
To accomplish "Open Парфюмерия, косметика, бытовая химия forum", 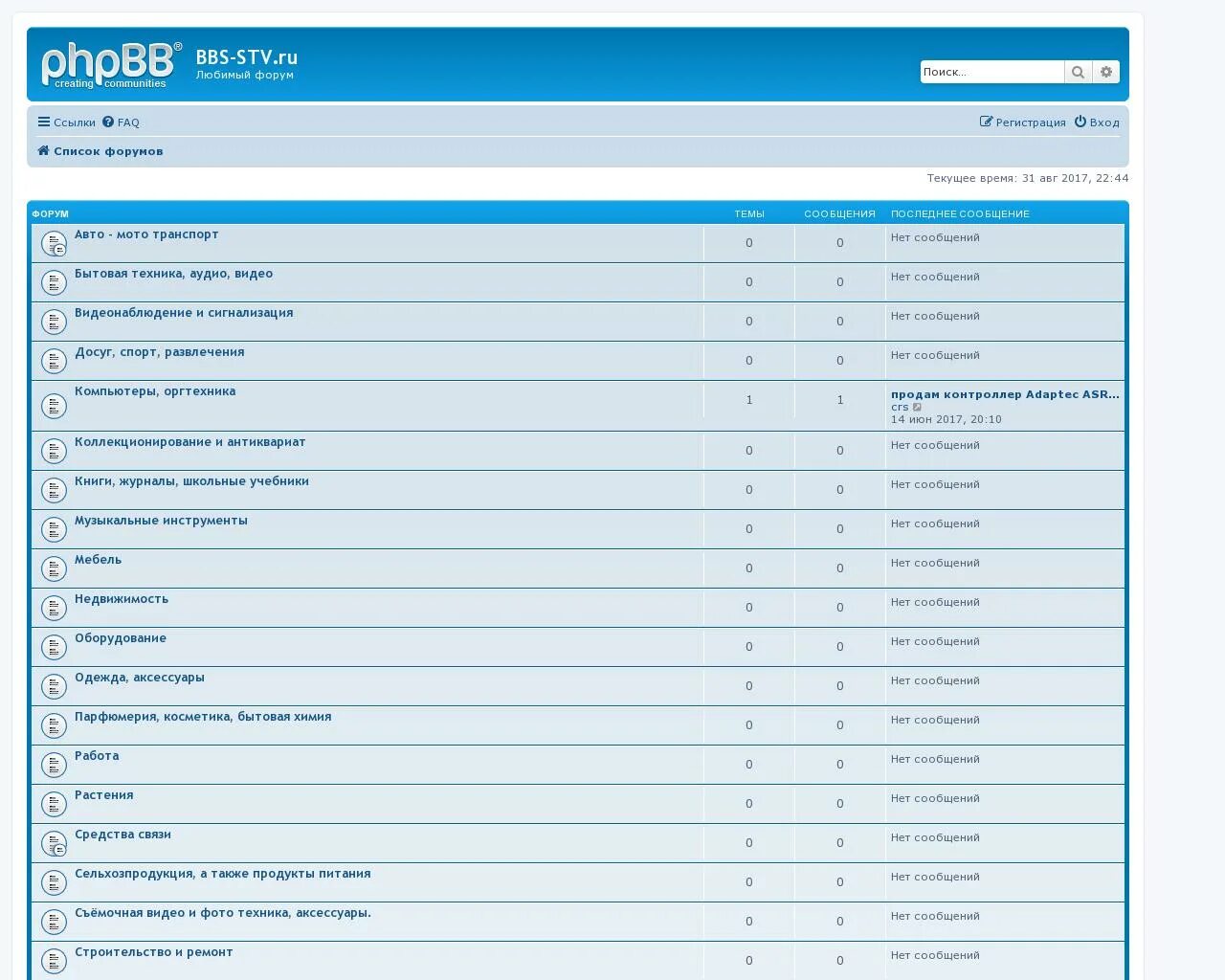I will (x=203, y=717).
